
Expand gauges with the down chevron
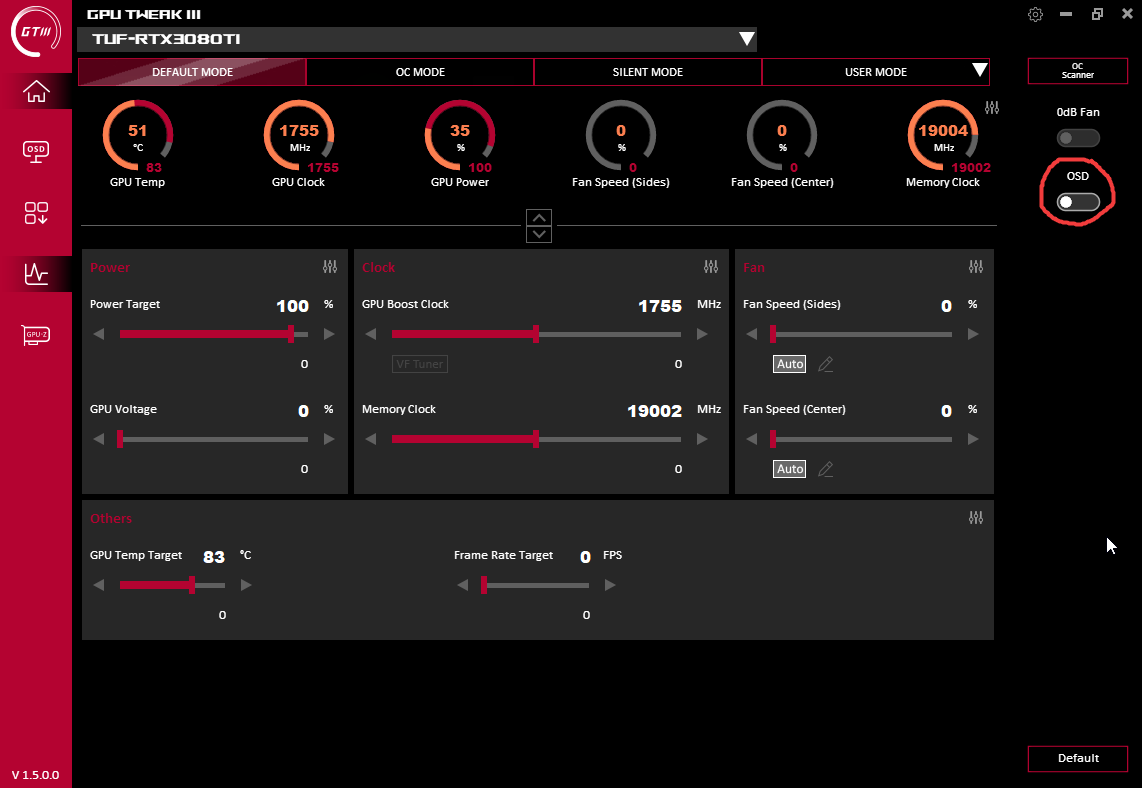click(539, 234)
